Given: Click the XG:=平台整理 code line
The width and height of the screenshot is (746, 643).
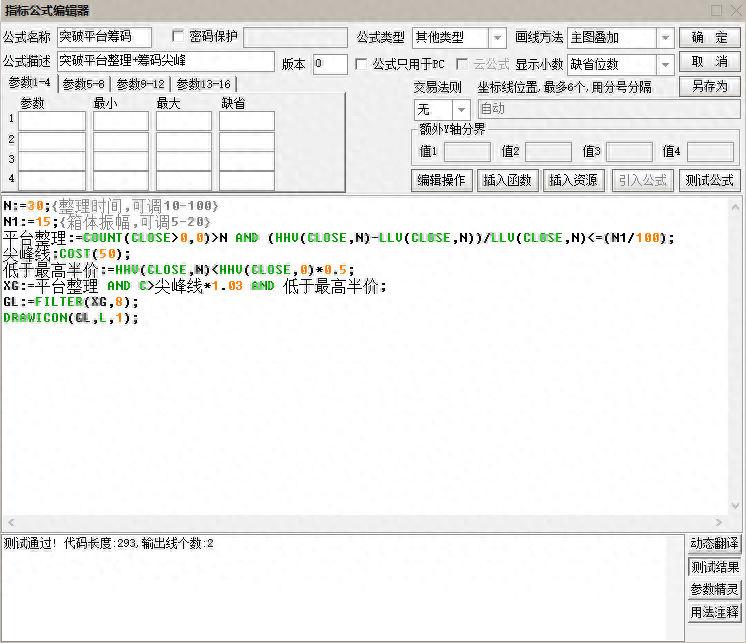Looking at the screenshot, I should 194,286.
